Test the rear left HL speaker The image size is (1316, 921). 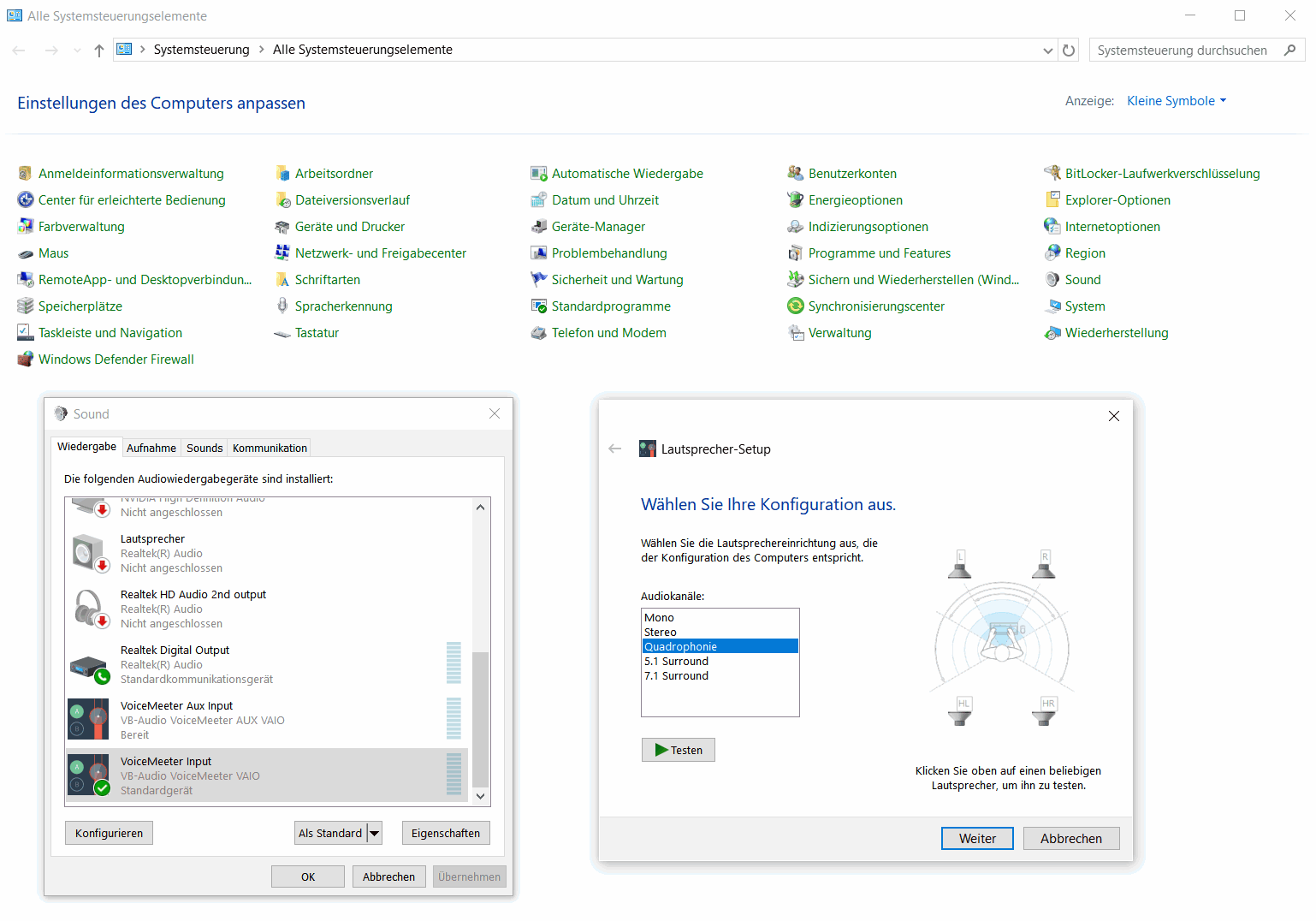pos(961,711)
